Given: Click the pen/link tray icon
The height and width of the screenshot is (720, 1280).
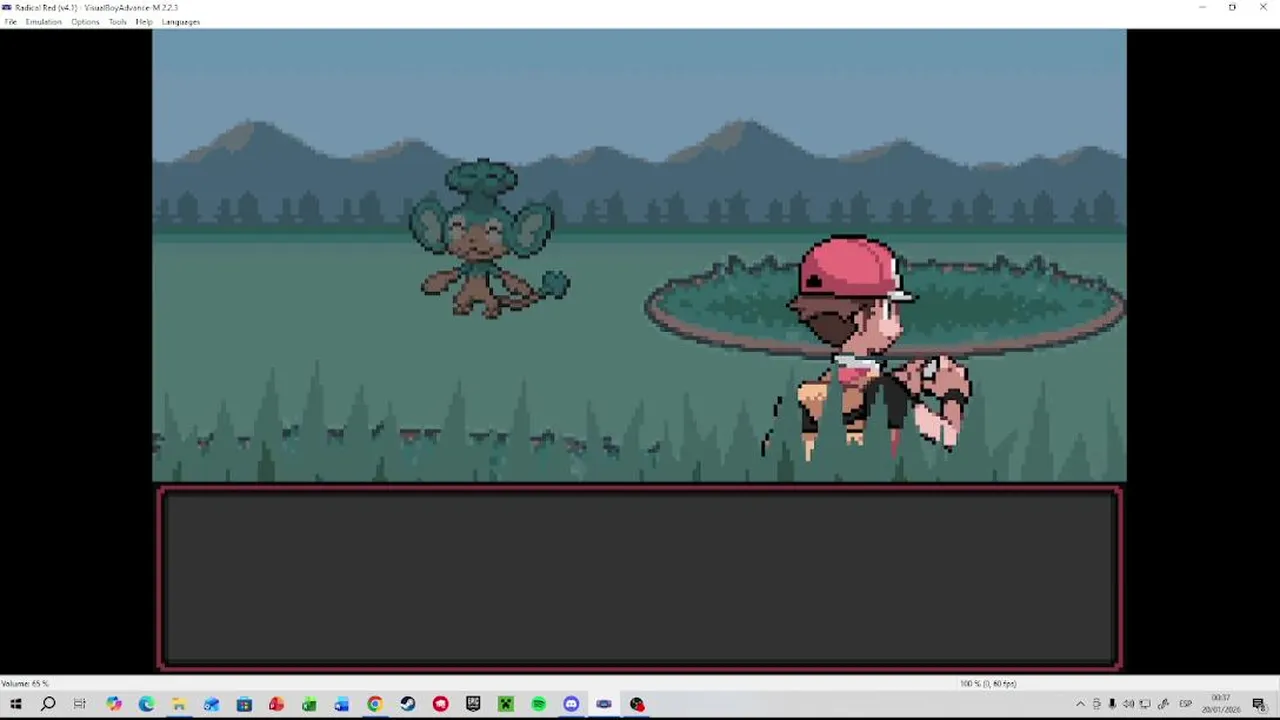Looking at the screenshot, I should pyautogui.click(x=1163, y=704).
